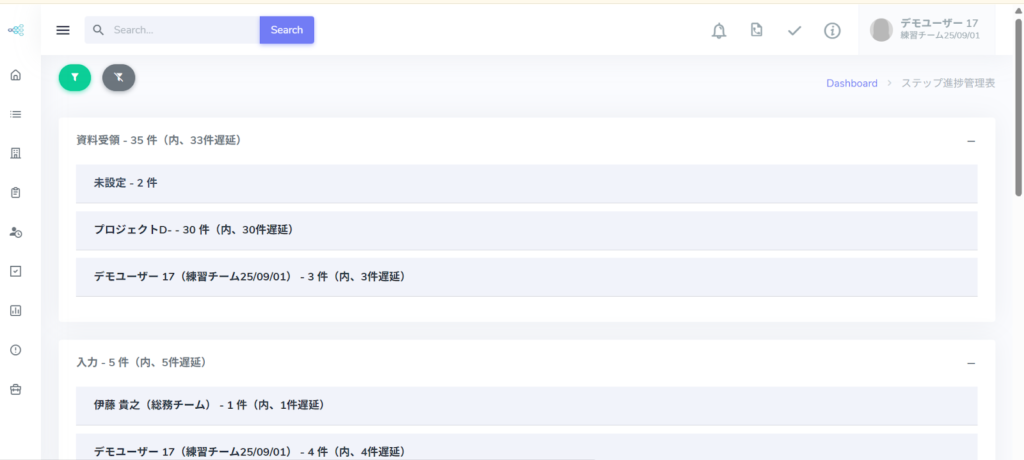
Task: Expand the 未設定 - 2 件 row
Action: pos(526,183)
